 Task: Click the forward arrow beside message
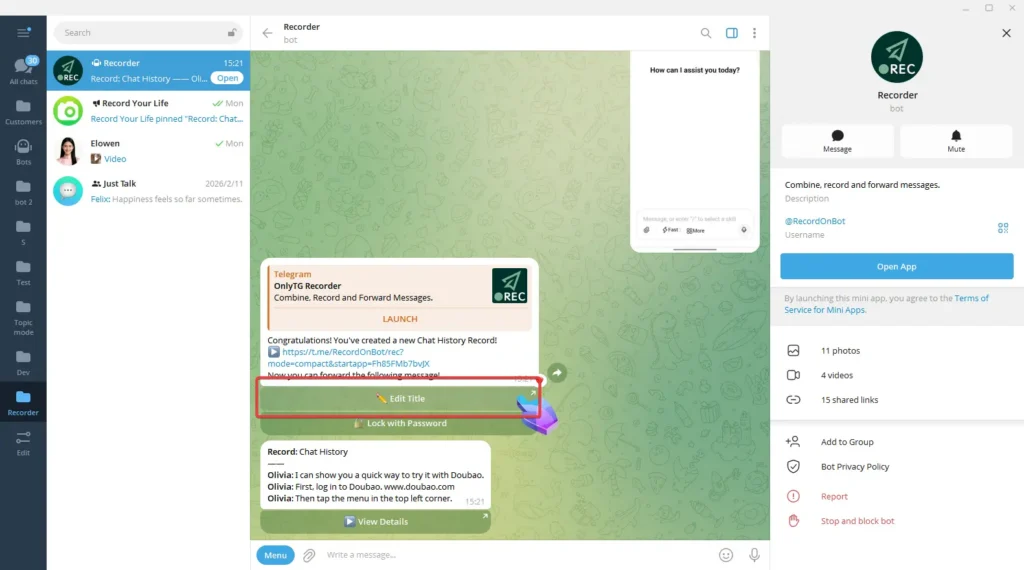click(557, 373)
